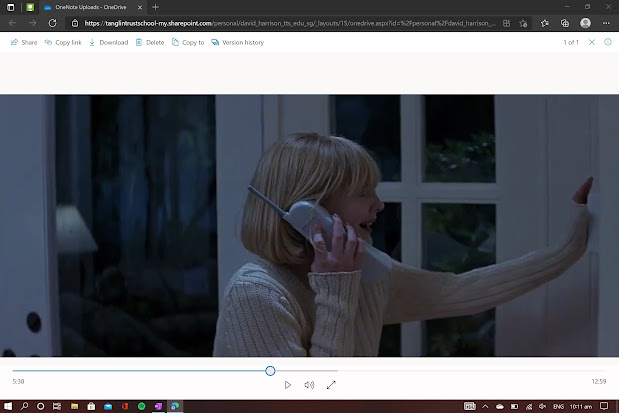This screenshot has height=413, width=619.
Task: Open OneDrive cloud tray icon
Action: pos(500,406)
